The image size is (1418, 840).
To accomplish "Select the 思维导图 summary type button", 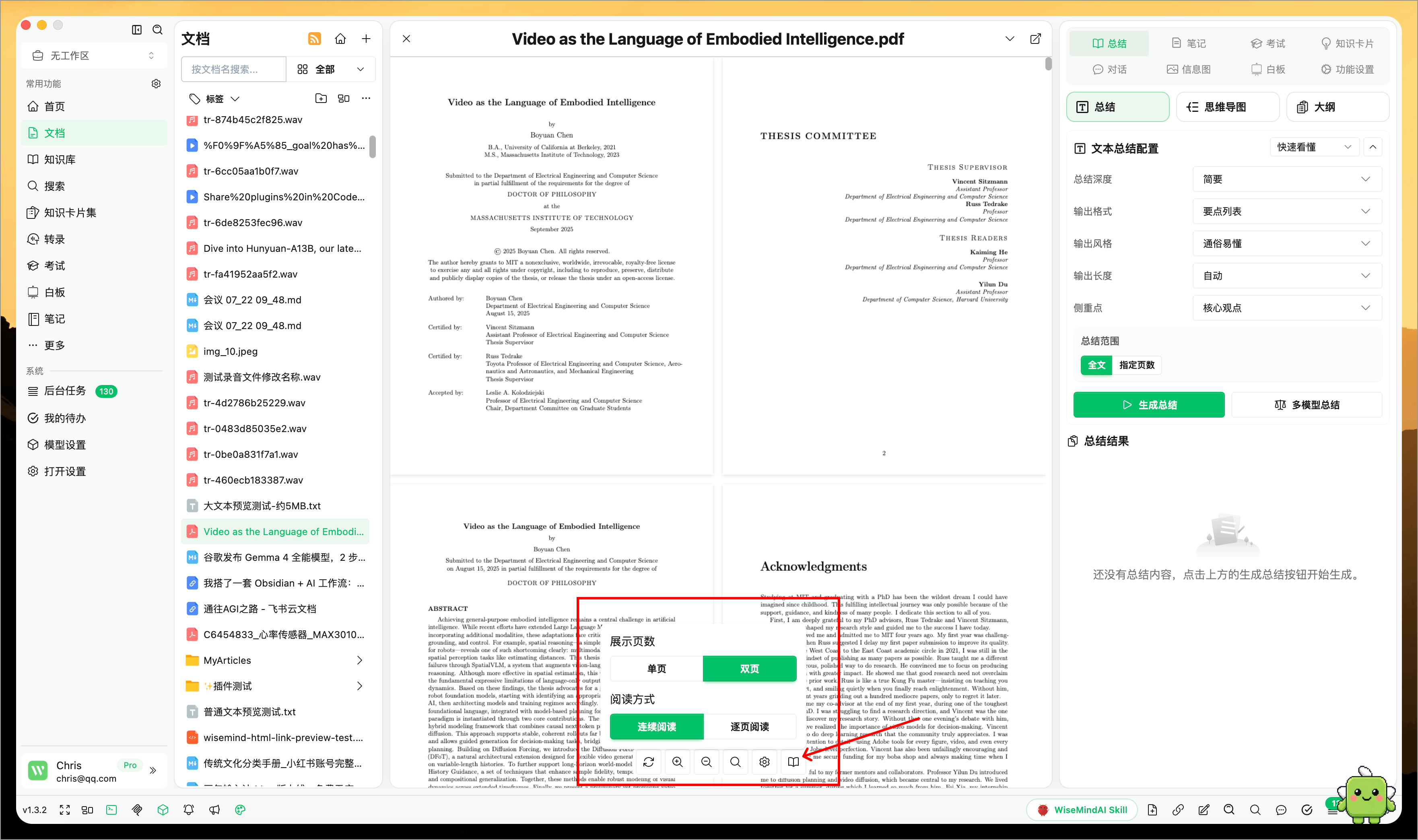I will 1227,107.
